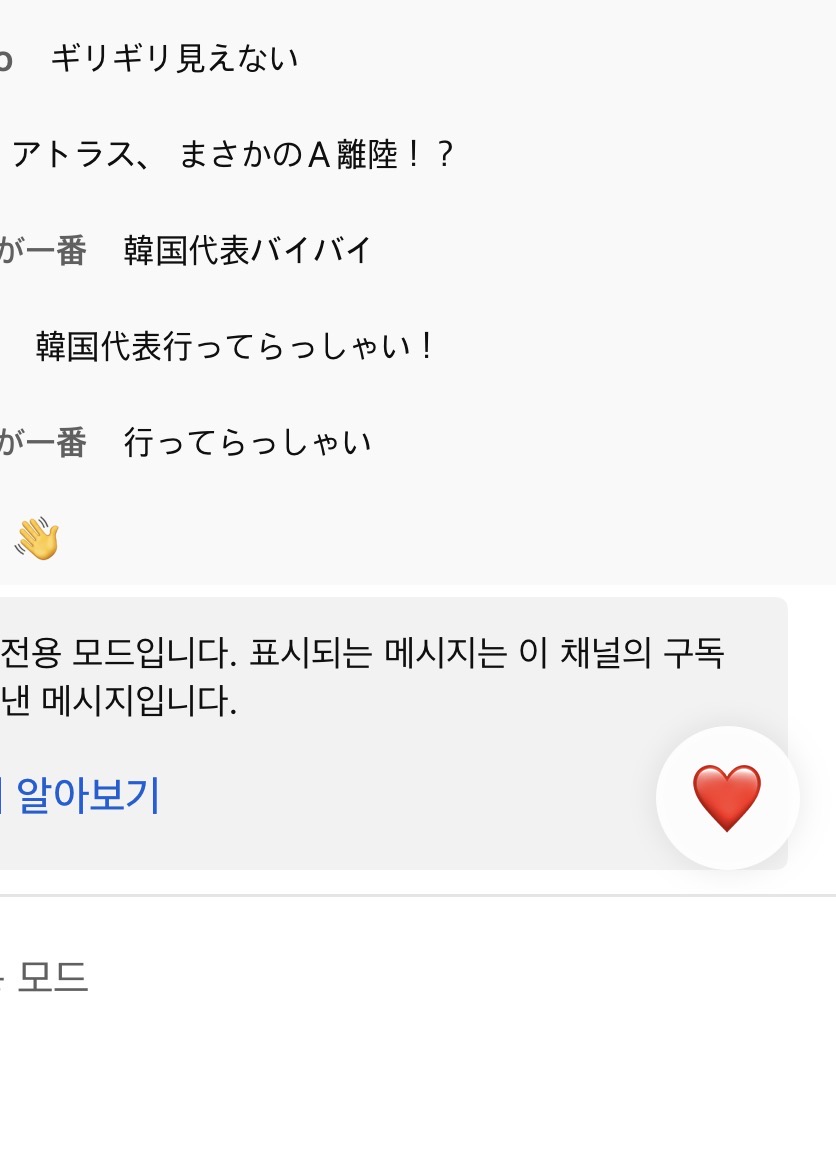
Task: Select the 行ってらっしゃい message by が一番
Action: click(x=247, y=442)
